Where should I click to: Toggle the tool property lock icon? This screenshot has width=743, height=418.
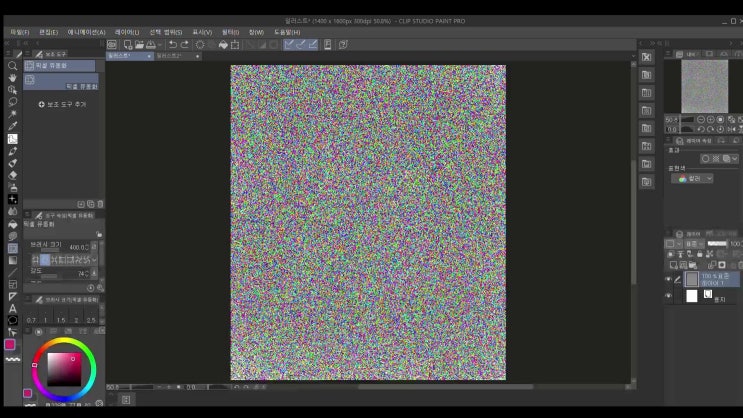99,234
